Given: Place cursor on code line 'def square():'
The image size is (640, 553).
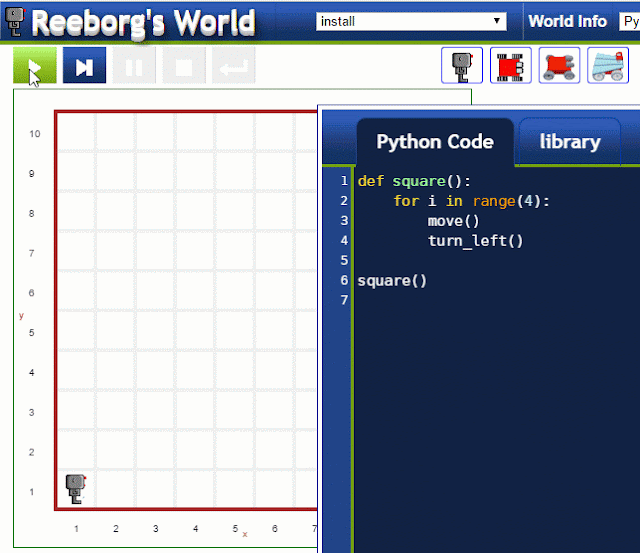Looking at the screenshot, I should click(x=414, y=181).
